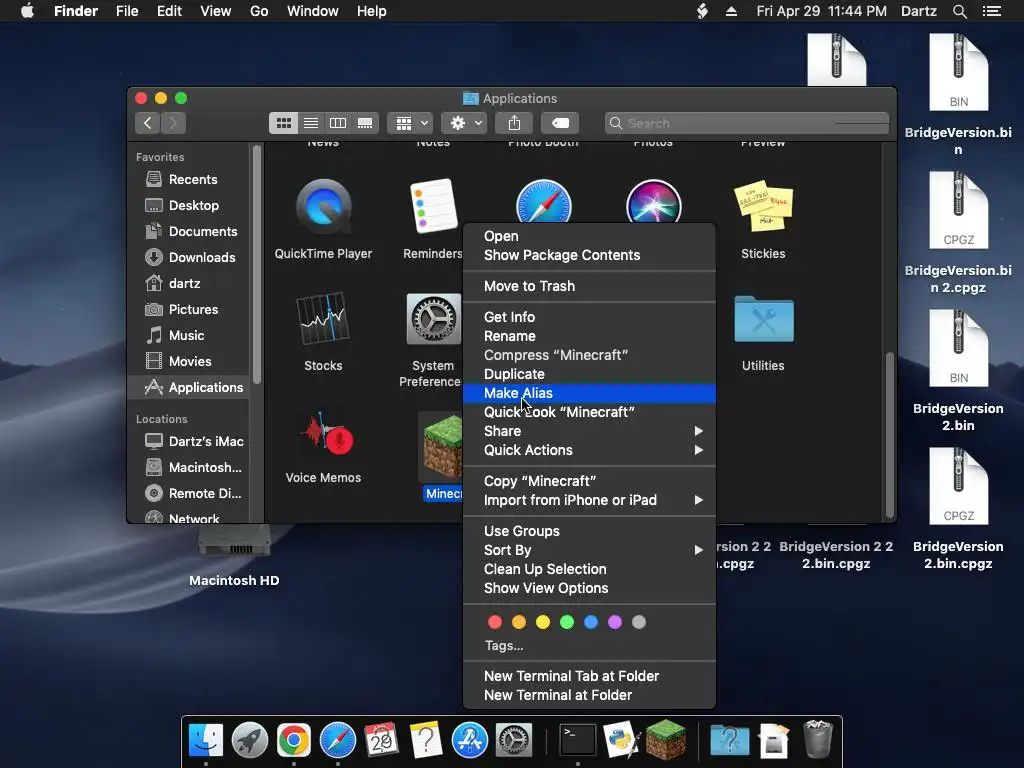Select the Stocks app icon
1024x768 pixels.
(323, 319)
